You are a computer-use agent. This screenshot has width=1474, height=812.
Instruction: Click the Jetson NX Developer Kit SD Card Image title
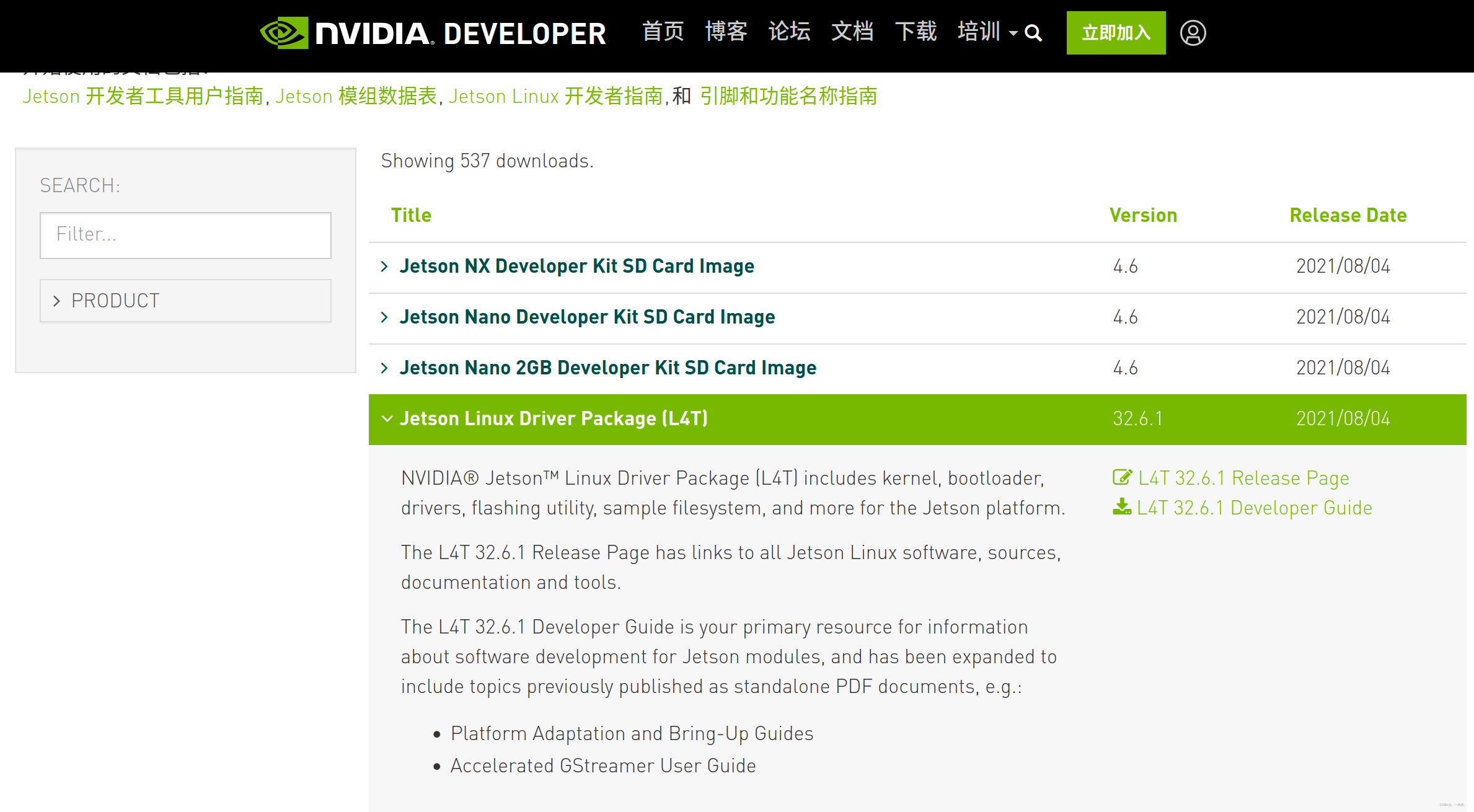[576, 267]
